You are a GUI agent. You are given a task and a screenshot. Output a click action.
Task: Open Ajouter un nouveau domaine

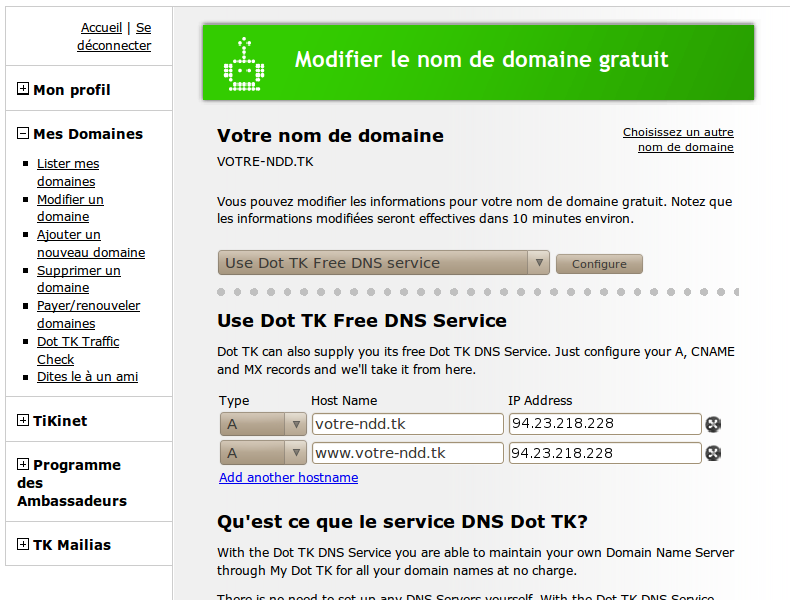point(91,243)
